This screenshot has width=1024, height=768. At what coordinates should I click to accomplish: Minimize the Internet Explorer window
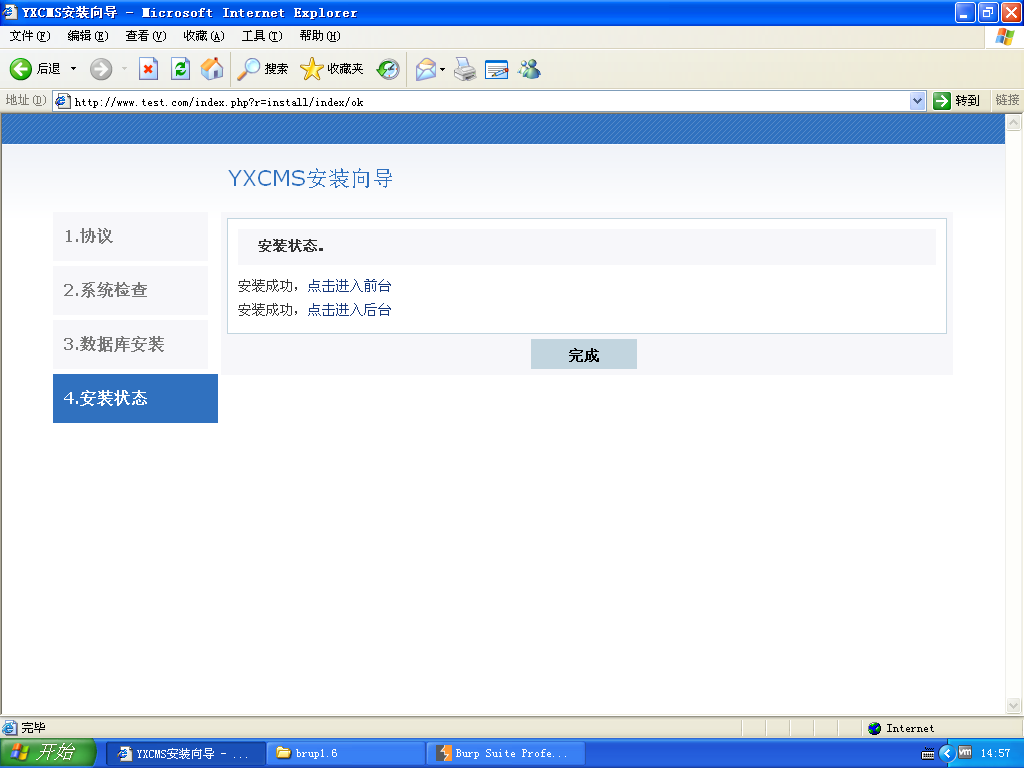pyautogui.click(x=965, y=12)
